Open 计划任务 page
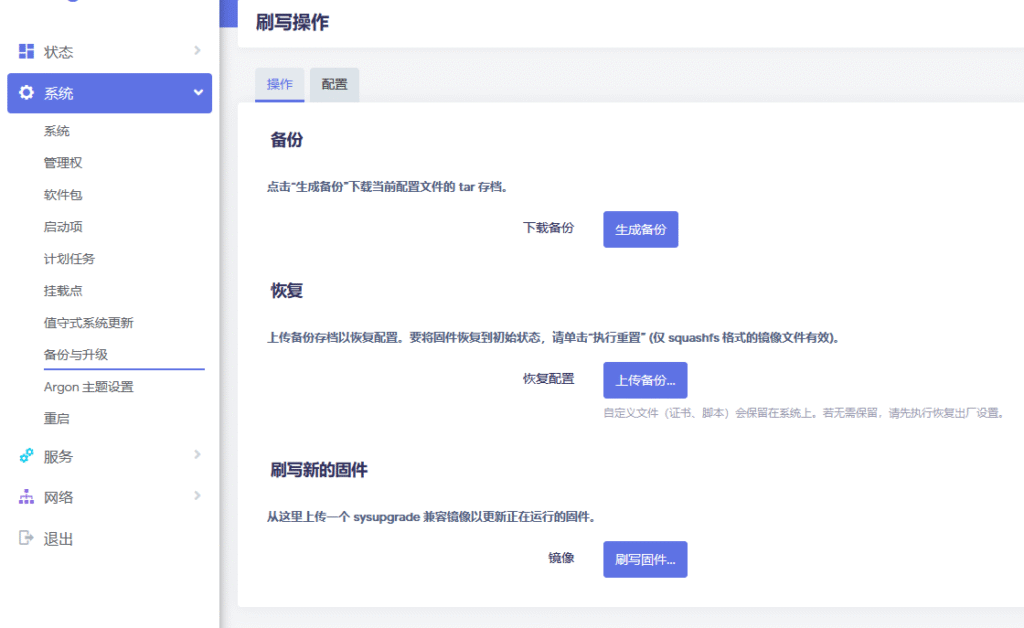This screenshot has height=628, width=1024. [x=70, y=259]
